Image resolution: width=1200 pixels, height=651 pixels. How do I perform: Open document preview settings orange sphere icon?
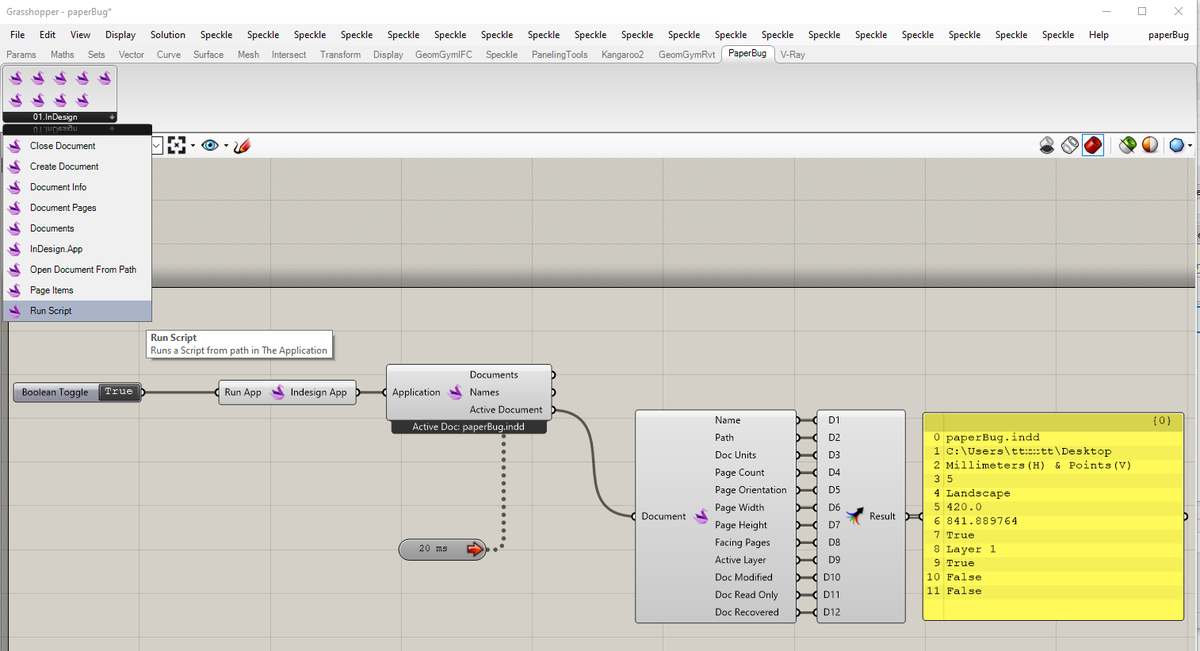1150,145
